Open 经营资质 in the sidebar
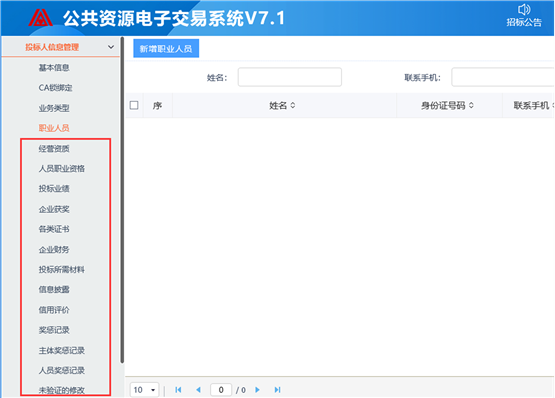 point(54,149)
